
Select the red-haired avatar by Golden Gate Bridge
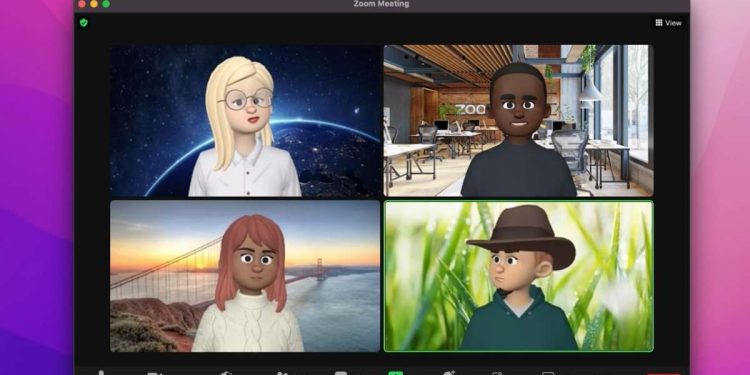245,276
